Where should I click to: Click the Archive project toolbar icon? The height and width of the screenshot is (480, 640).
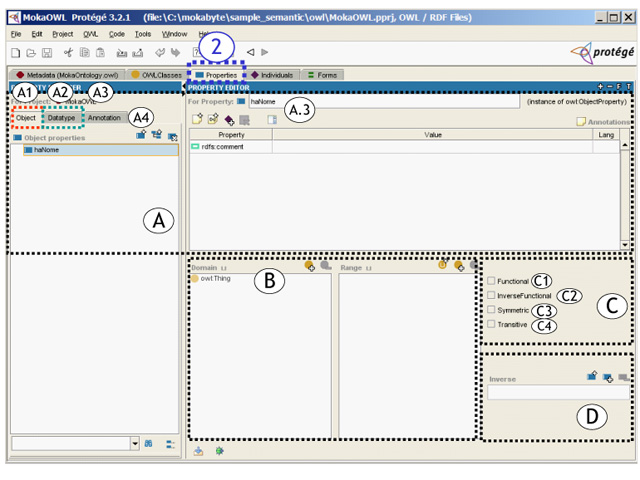coord(122,53)
